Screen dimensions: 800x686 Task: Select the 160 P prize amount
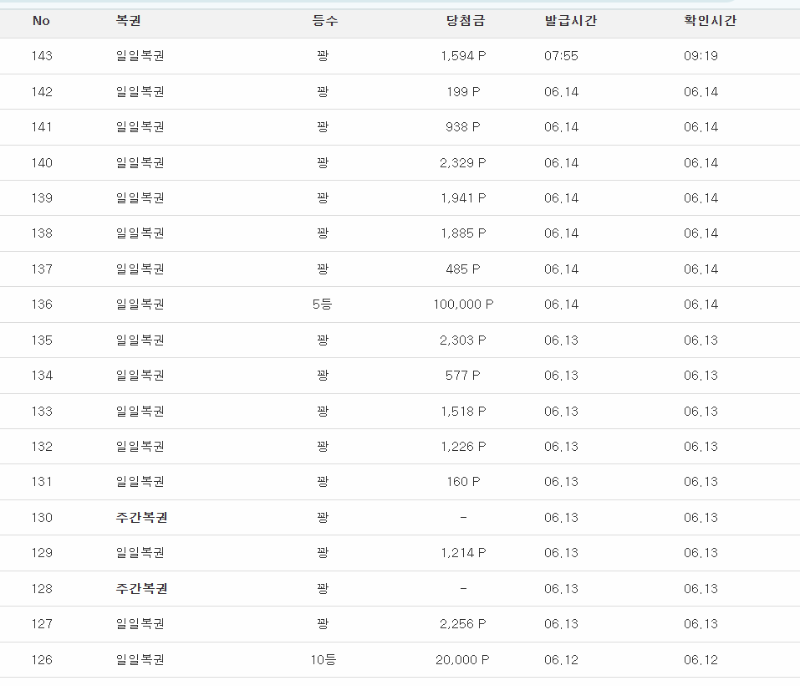coord(463,482)
